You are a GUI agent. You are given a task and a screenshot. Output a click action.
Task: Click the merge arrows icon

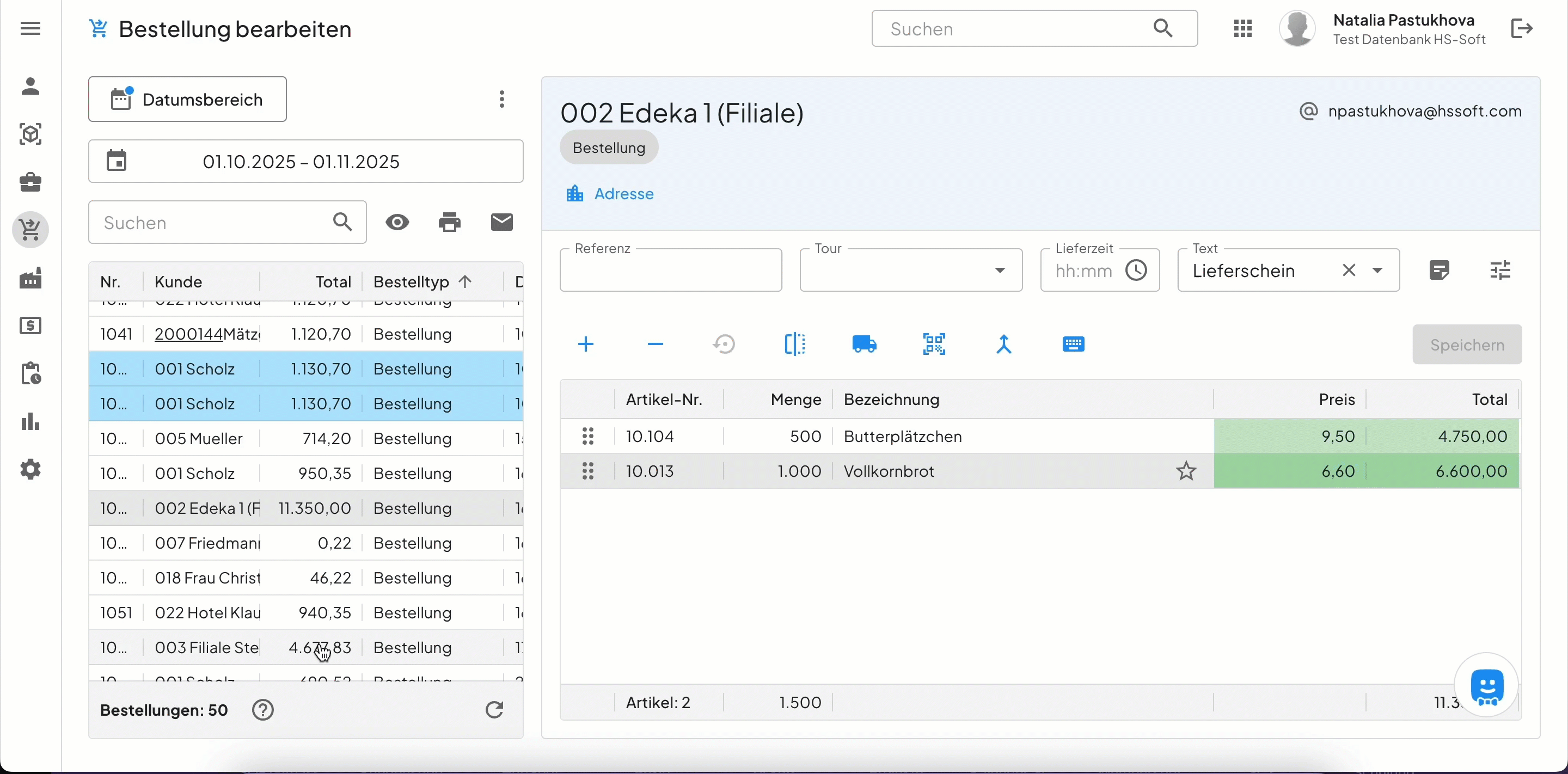tap(1004, 345)
